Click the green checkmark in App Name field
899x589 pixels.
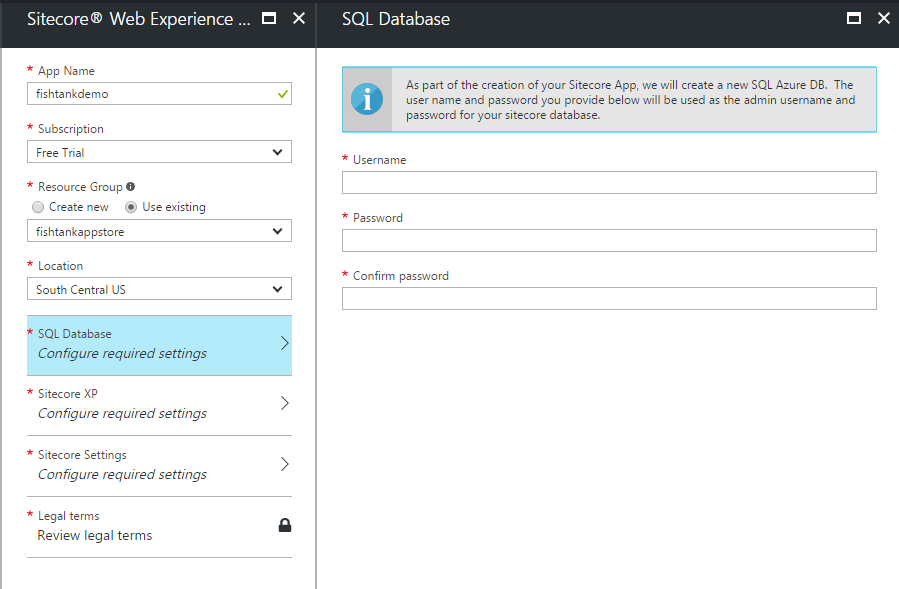click(x=283, y=94)
